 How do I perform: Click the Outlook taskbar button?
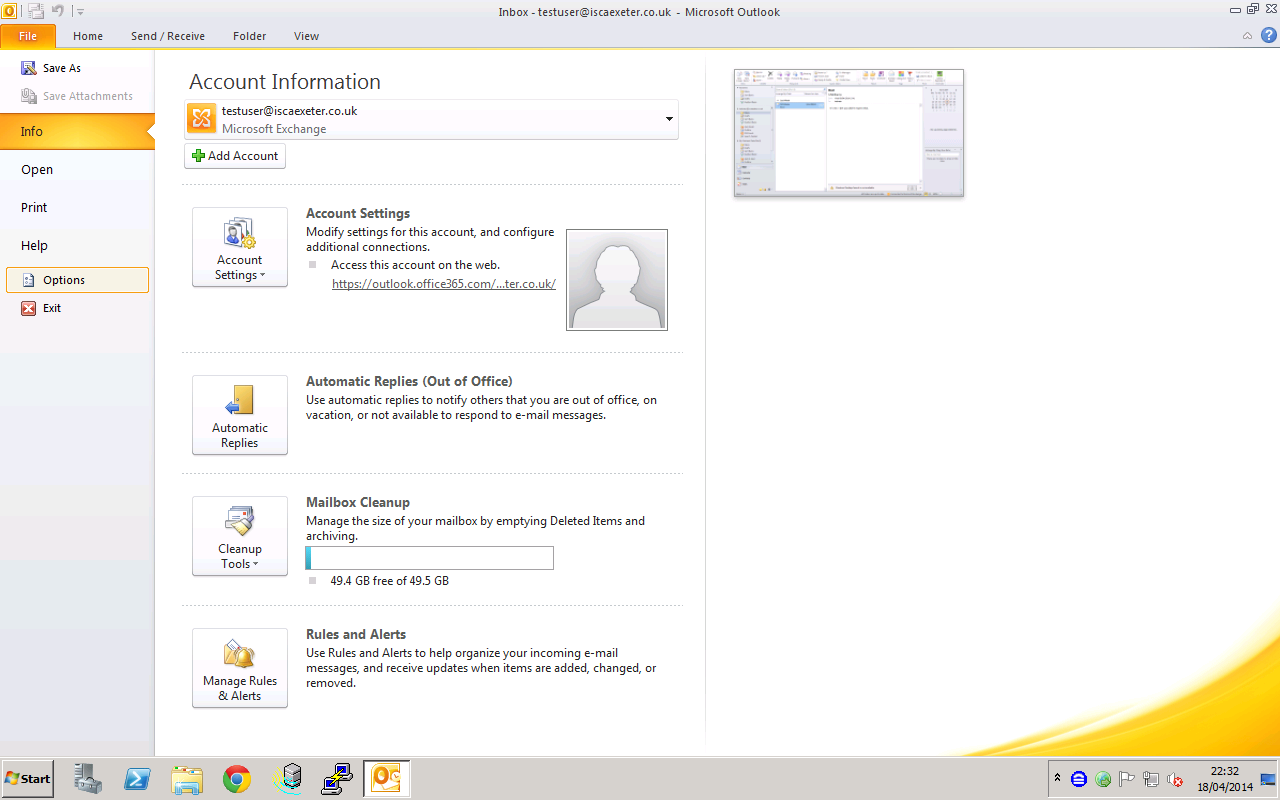pos(387,778)
